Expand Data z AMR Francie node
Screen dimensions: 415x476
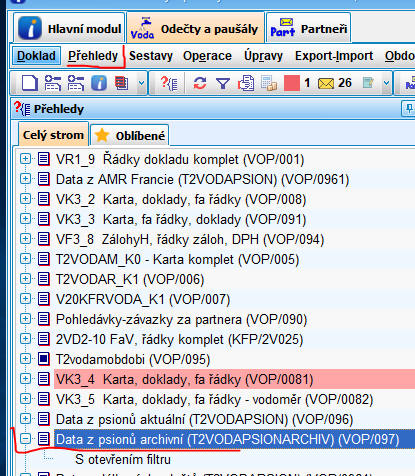tap(25, 179)
